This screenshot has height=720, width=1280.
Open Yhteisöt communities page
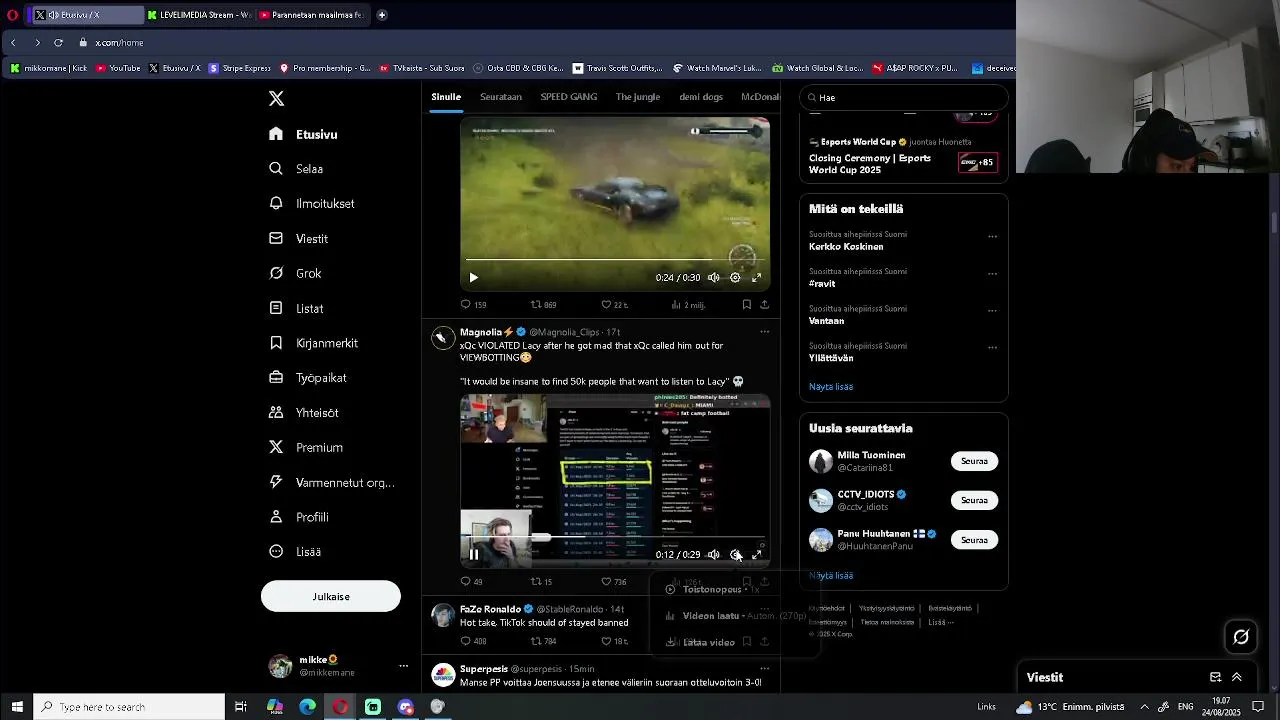point(303,413)
